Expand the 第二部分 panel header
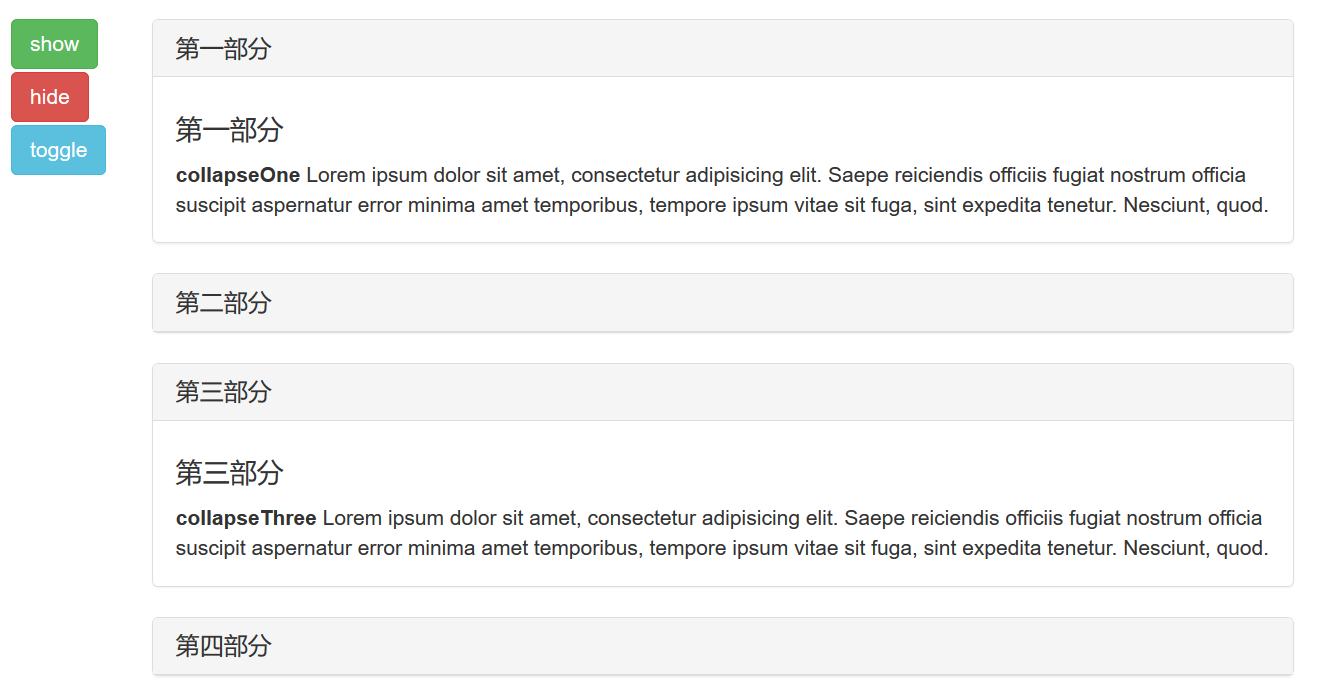Viewport: 1320px width, 690px height. [x=222, y=302]
